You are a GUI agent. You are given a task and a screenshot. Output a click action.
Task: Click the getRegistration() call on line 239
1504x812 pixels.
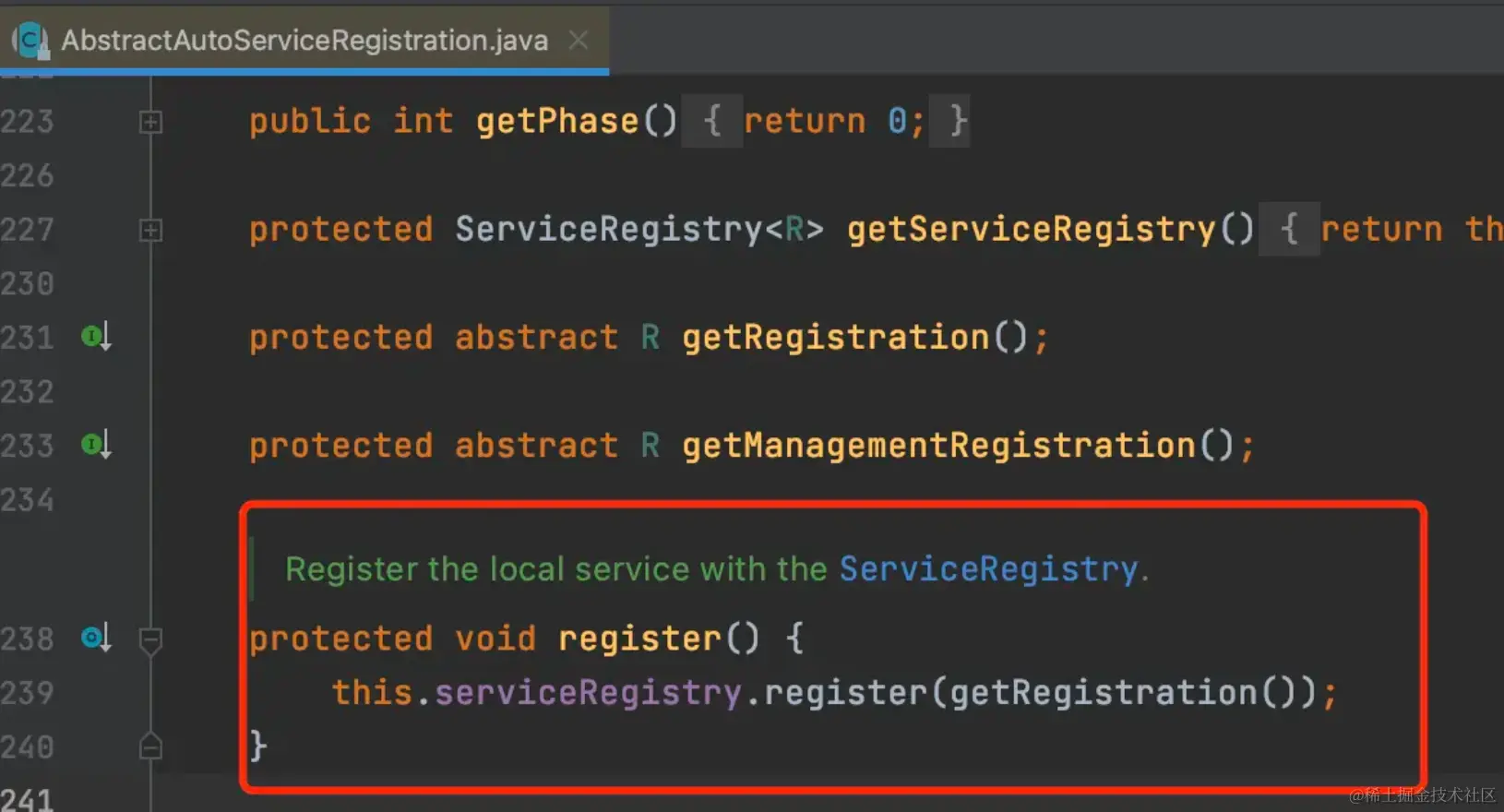click(1123, 692)
